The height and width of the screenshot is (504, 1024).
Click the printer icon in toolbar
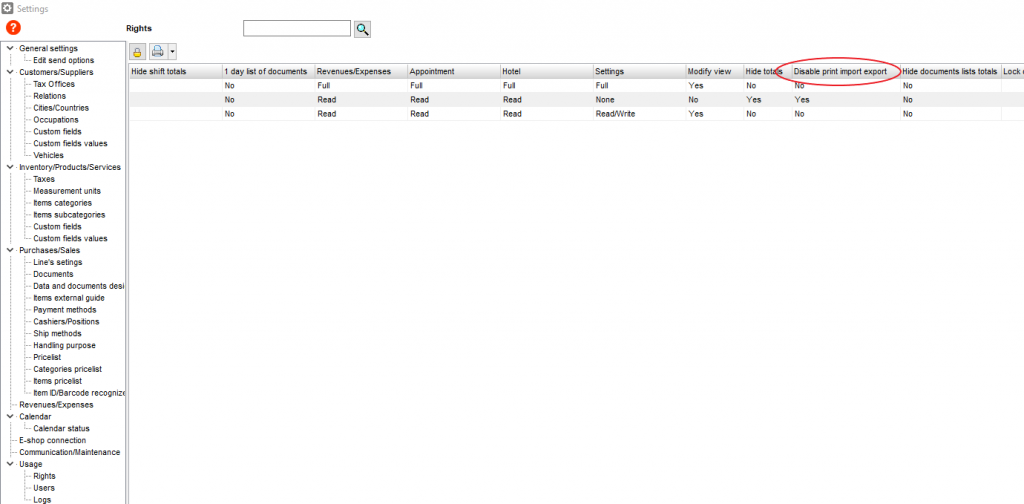point(157,51)
